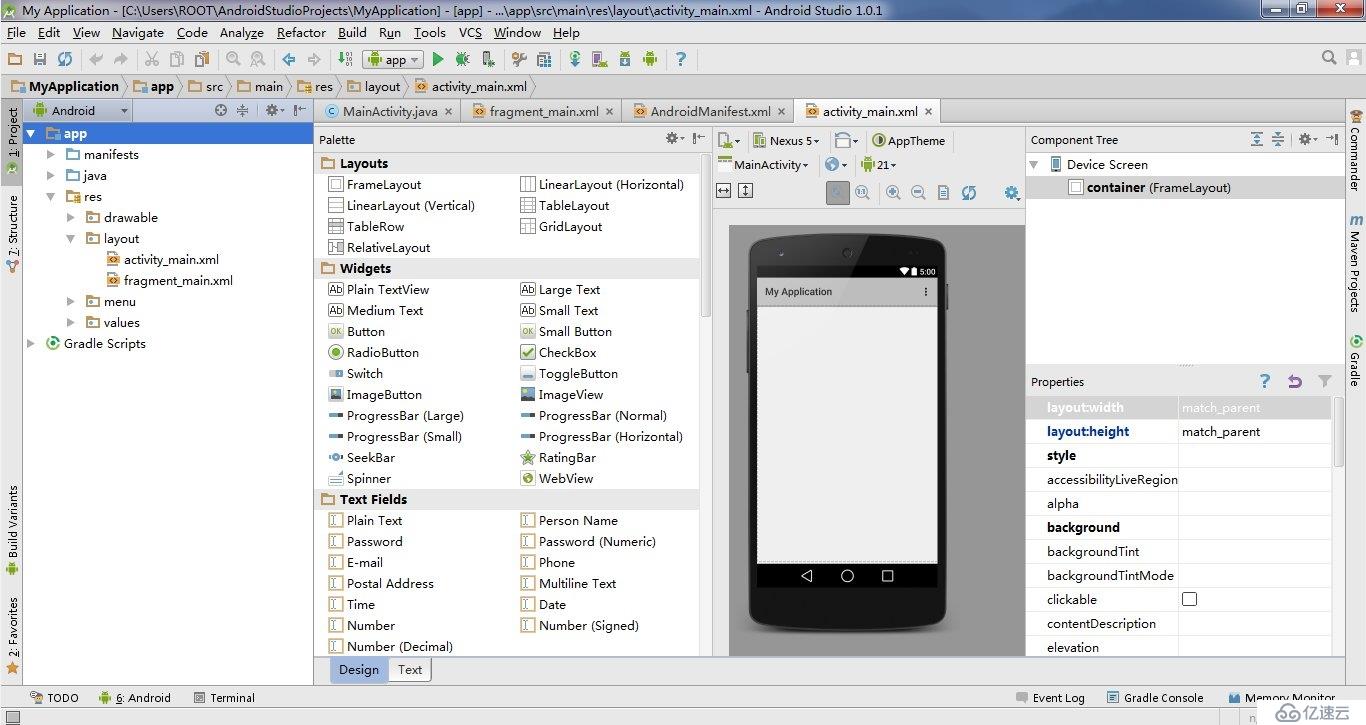The width and height of the screenshot is (1366, 725).
Task: Toggle the Properties filter funnel icon
Action: (1325, 381)
